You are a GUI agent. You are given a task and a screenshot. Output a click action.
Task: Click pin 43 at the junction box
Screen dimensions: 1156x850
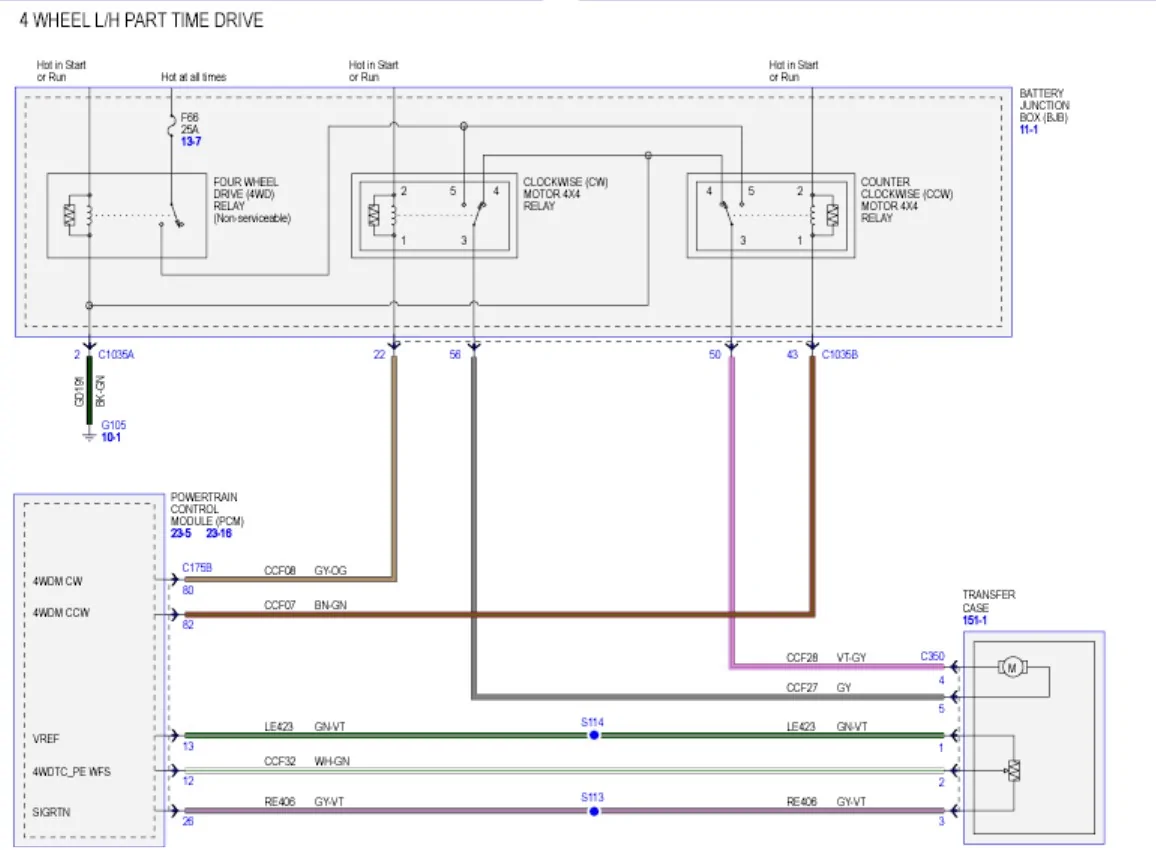[x=793, y=355]
